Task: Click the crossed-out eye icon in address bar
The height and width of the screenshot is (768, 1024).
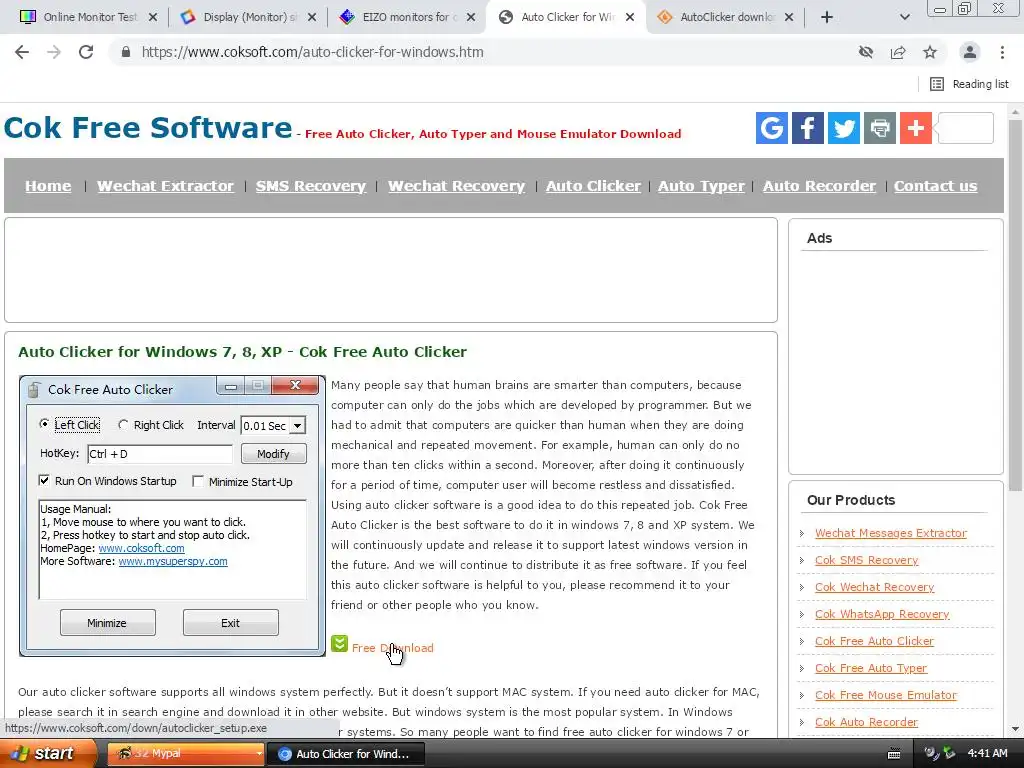Action: tap(866, 52)
